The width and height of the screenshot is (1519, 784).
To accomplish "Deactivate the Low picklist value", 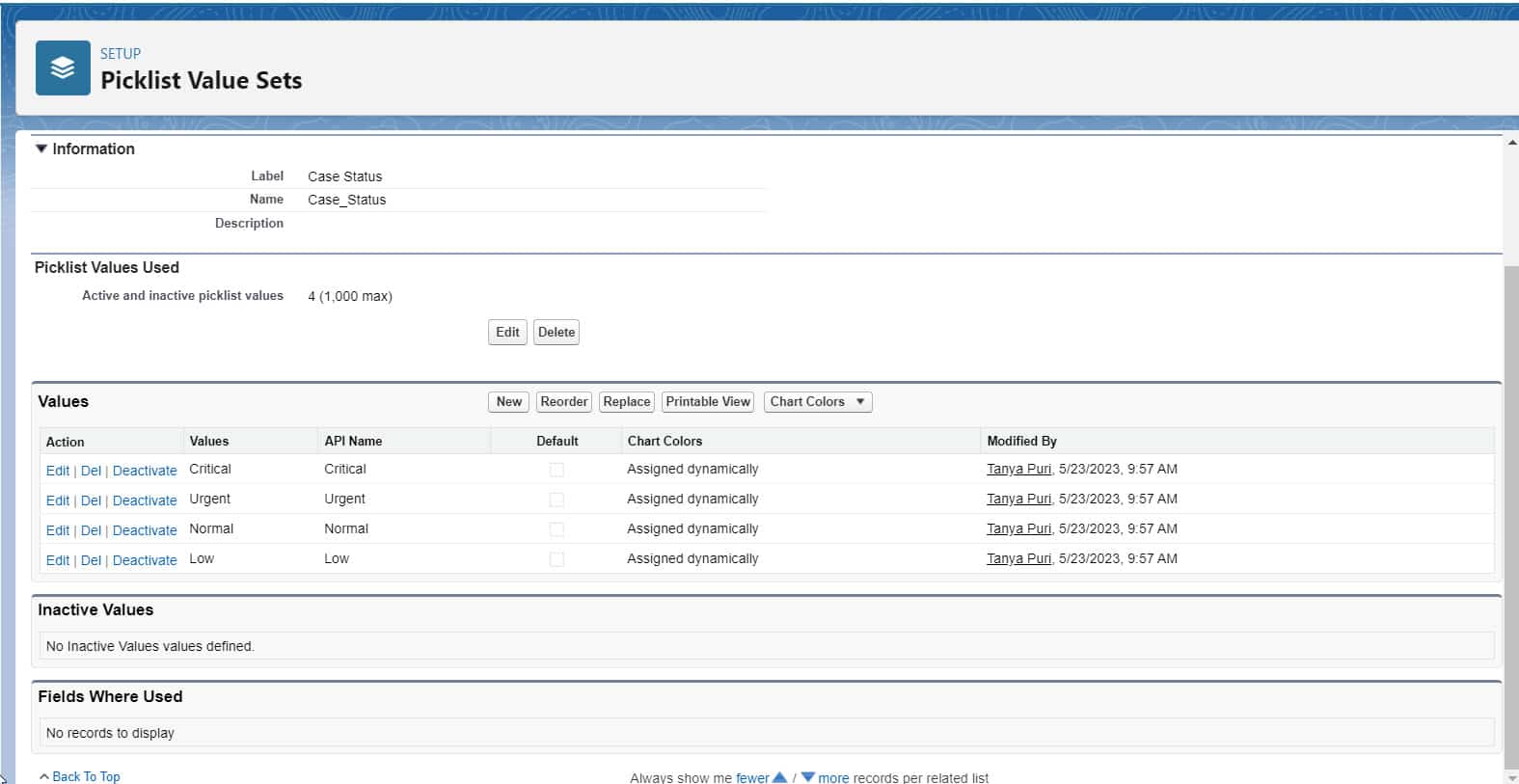I will 145,560.
